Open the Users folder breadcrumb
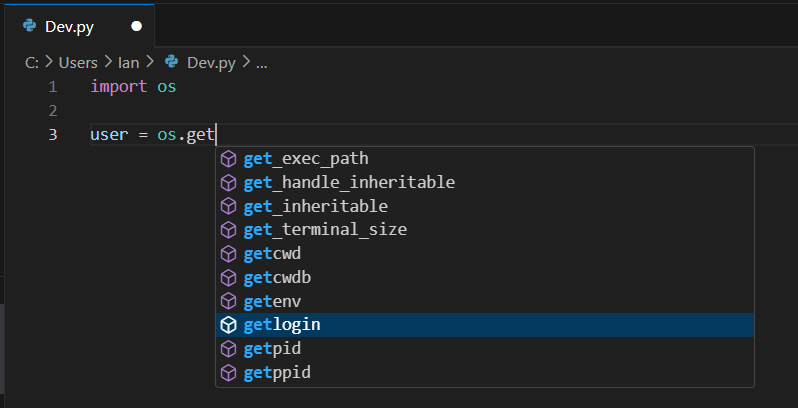798x408 pixels. click(x=77, y=62)
